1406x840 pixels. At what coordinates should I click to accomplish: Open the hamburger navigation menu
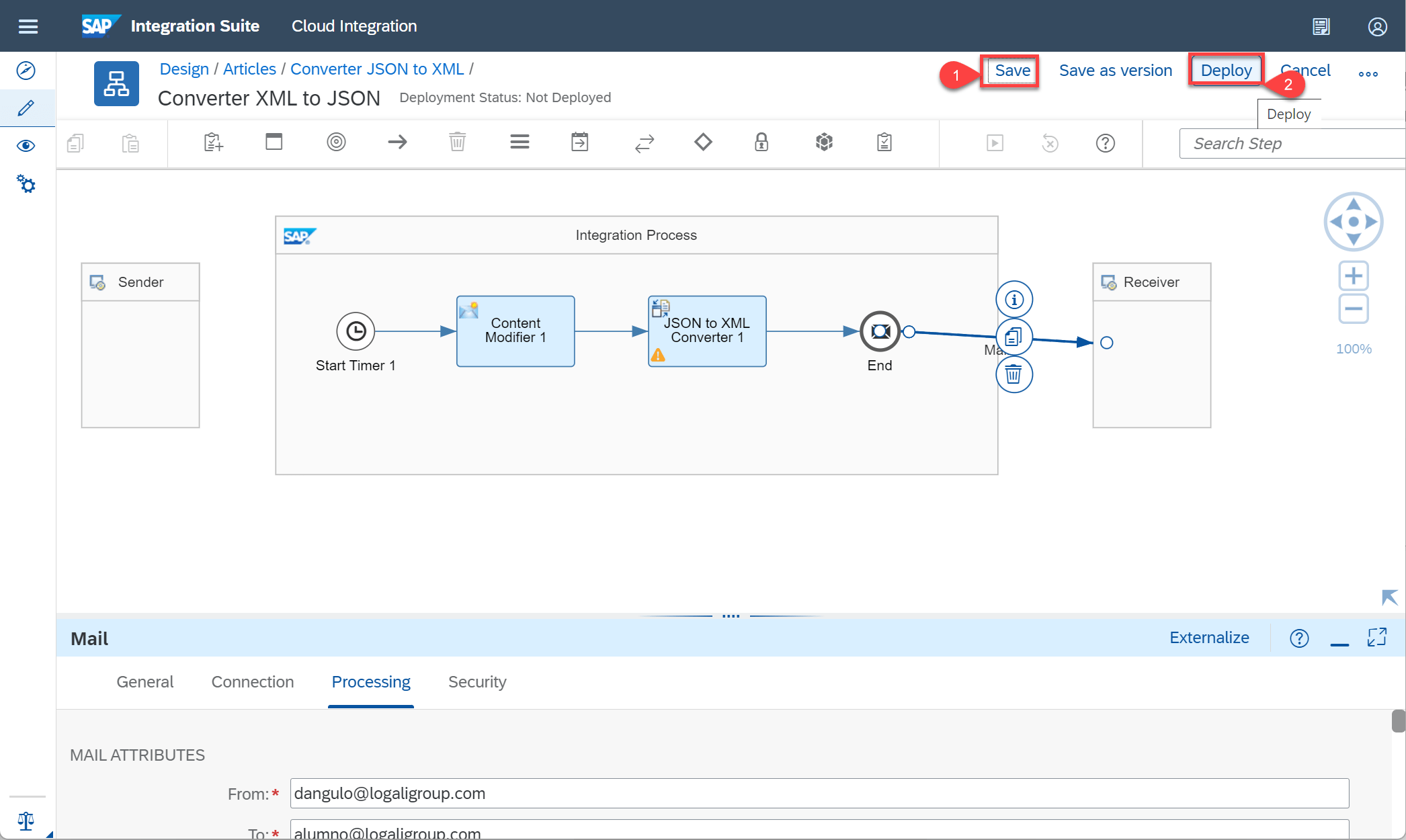coord(28,26)
